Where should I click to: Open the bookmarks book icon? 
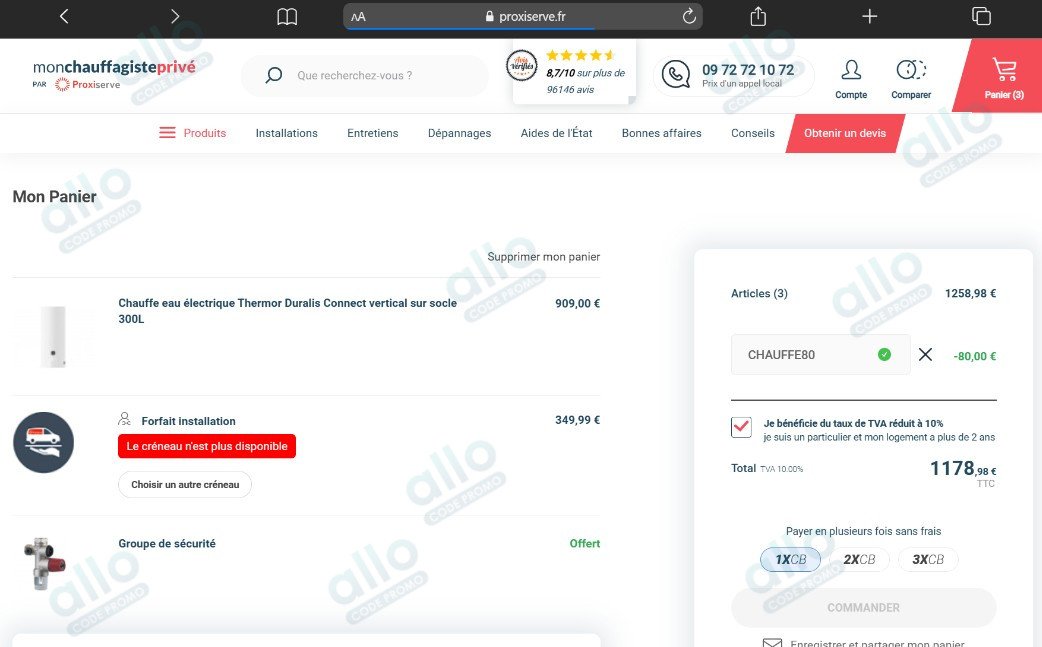point(287,17)
